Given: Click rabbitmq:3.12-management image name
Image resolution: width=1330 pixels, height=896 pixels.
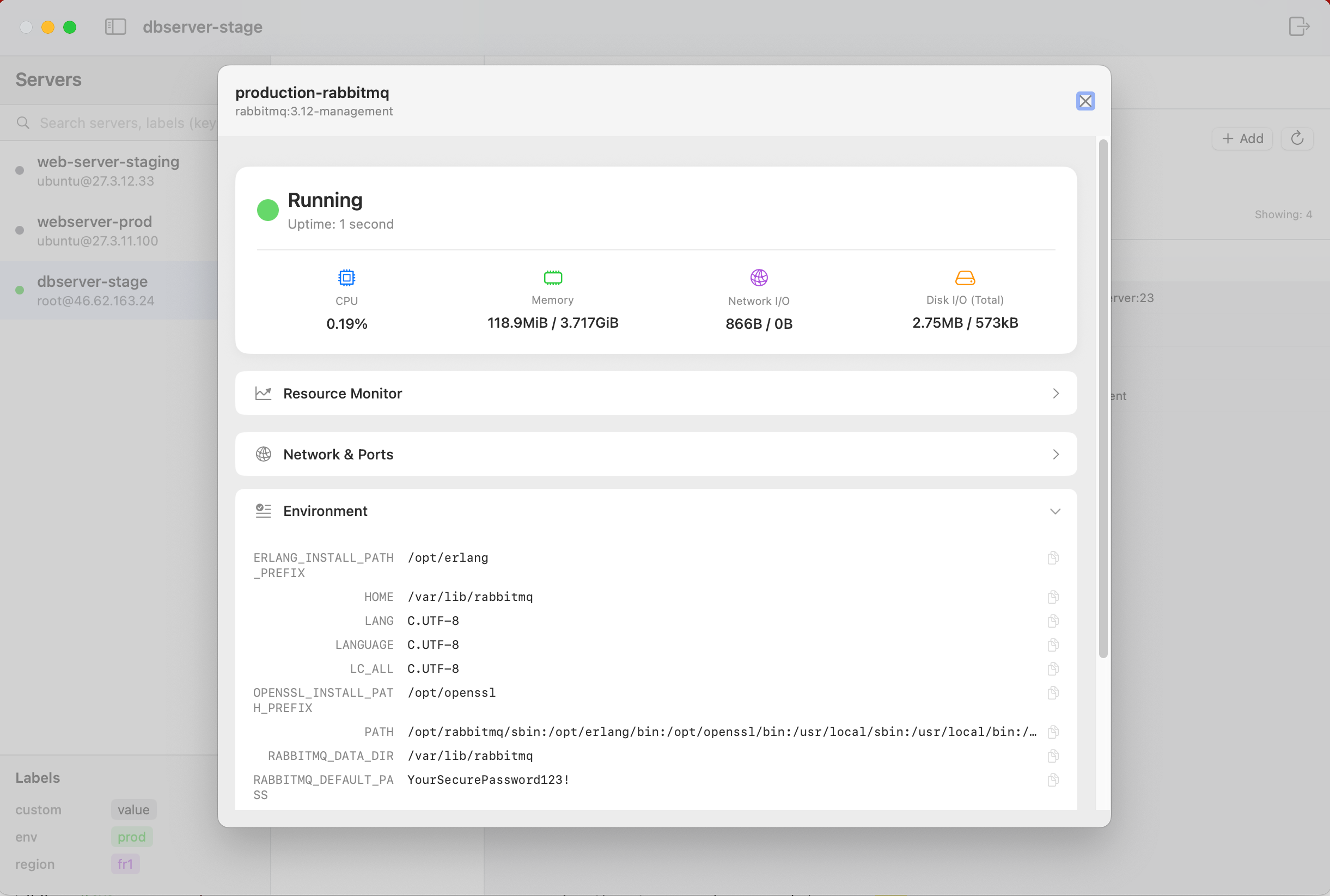Looking at the screenshot, I should click(x=314, y=112).
